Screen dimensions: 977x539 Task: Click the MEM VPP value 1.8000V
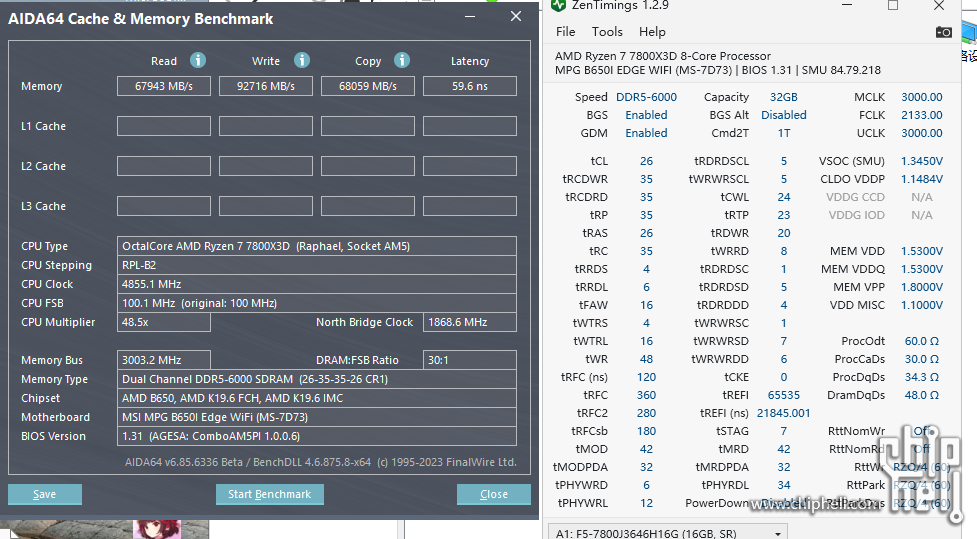pyautogui.click(x=922, y=287)
